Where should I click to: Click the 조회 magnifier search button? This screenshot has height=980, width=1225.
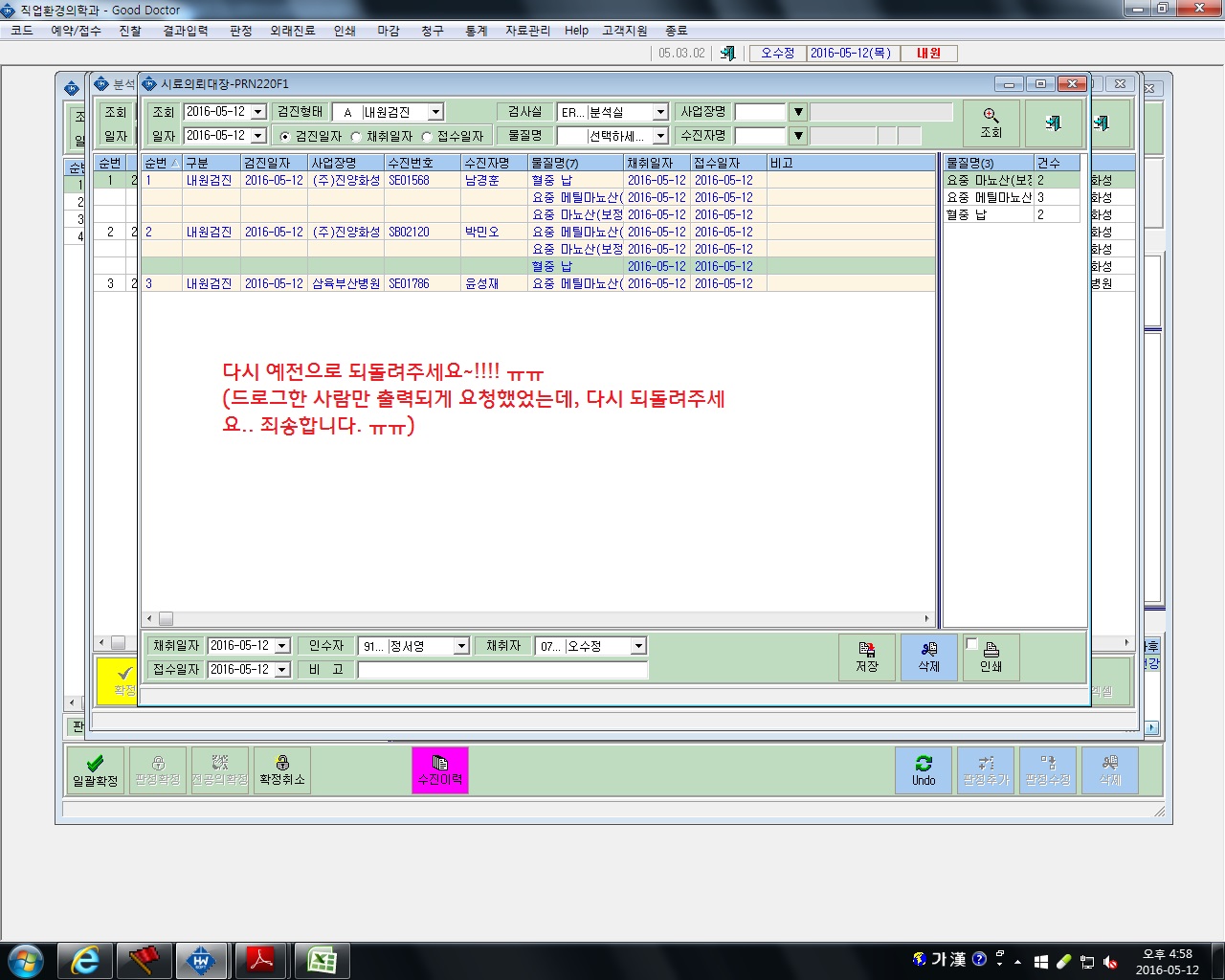pyautogui.click(x=991, y=123)
